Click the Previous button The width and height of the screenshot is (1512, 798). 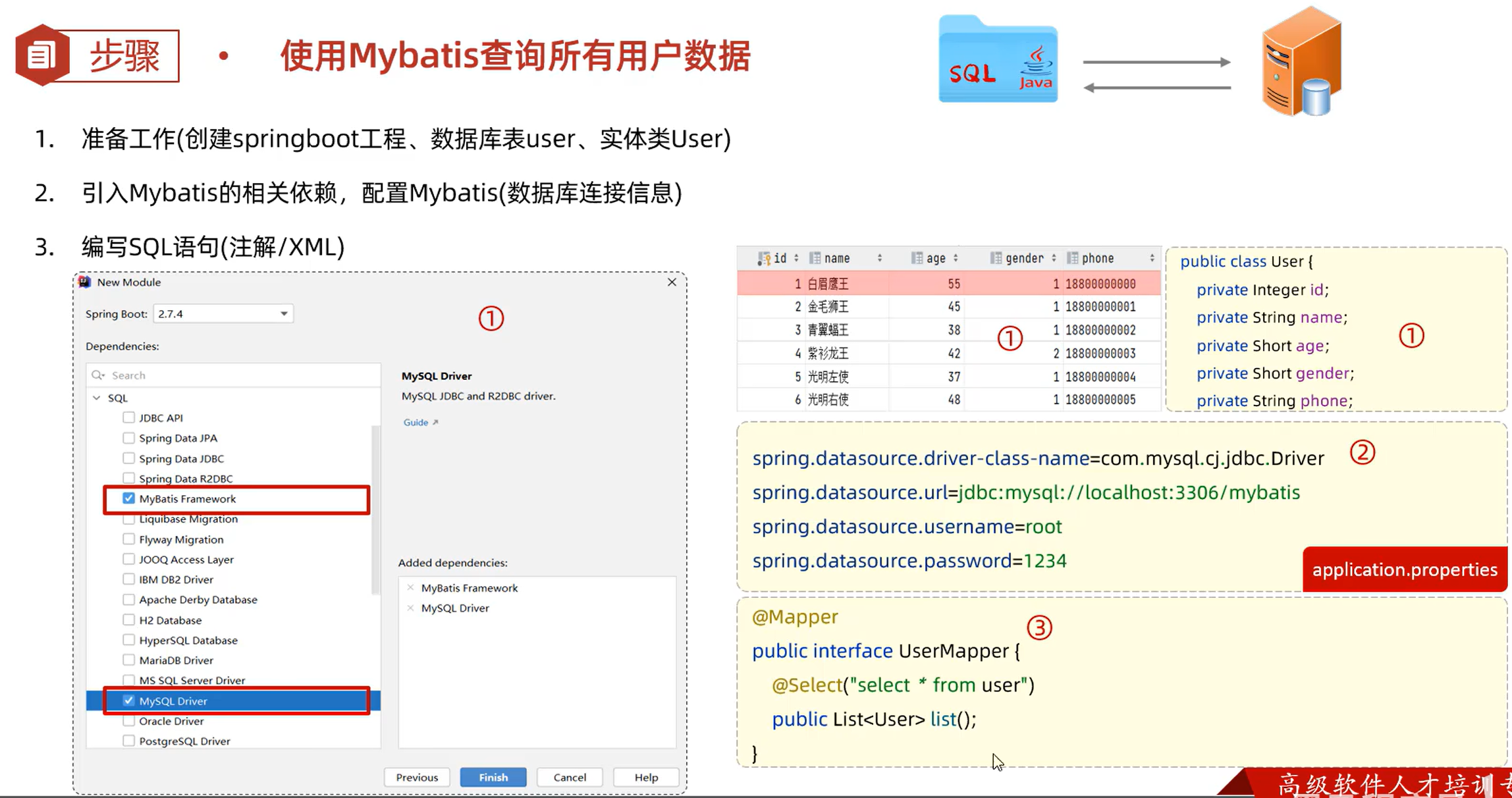[416, 777]
